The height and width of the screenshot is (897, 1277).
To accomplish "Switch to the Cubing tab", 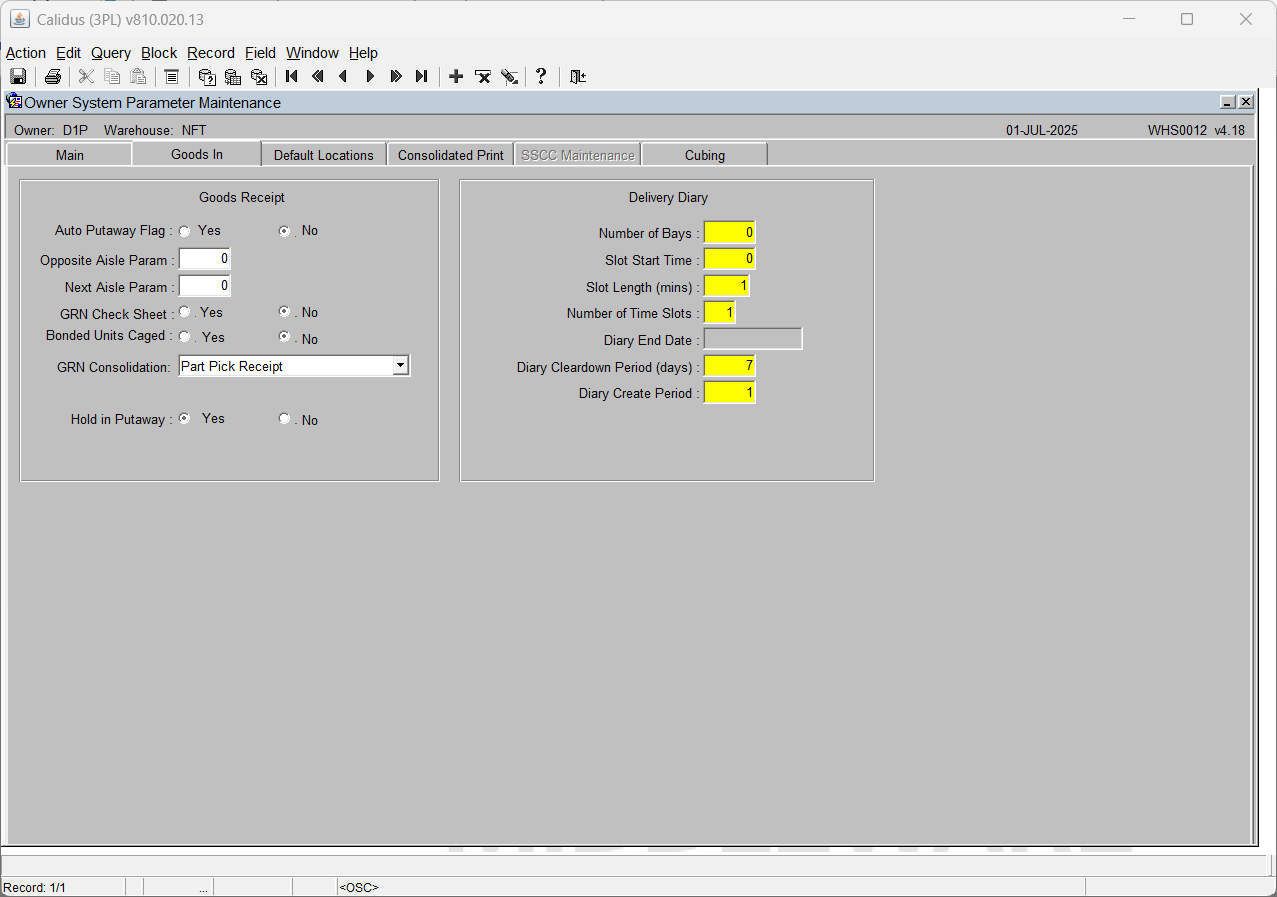I will (x=705, y=155).
